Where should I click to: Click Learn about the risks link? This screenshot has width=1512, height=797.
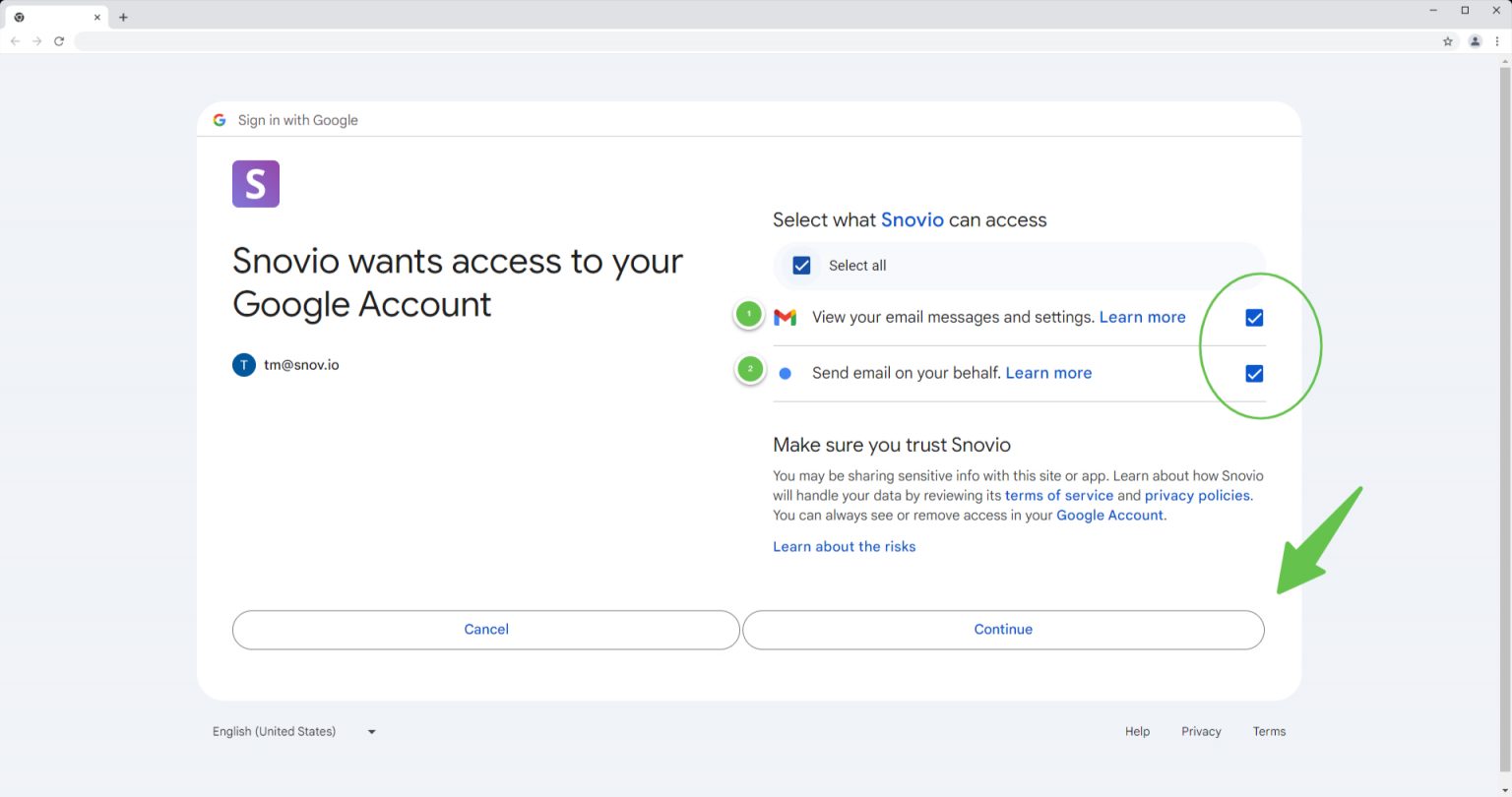point(845,547)
